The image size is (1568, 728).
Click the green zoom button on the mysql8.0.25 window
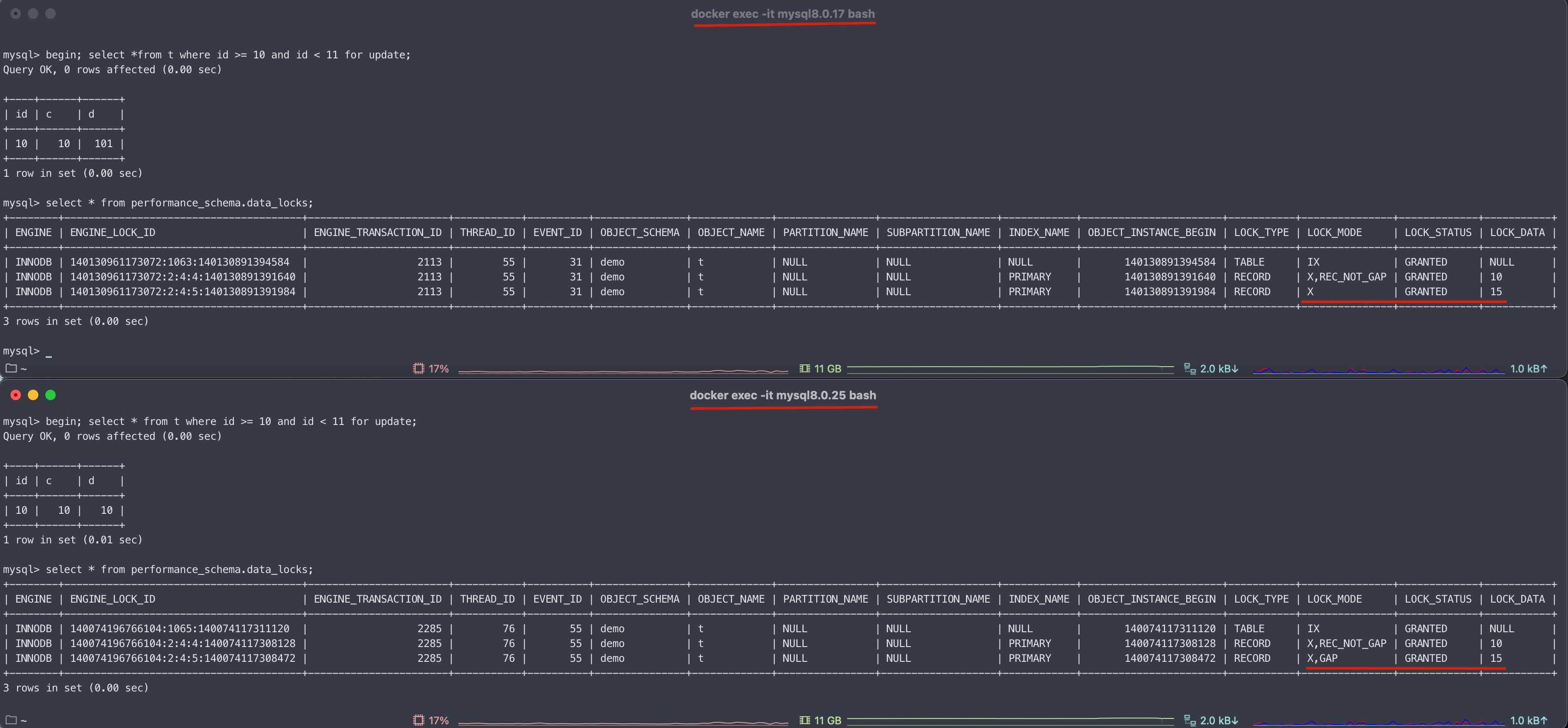click(50, 394)
